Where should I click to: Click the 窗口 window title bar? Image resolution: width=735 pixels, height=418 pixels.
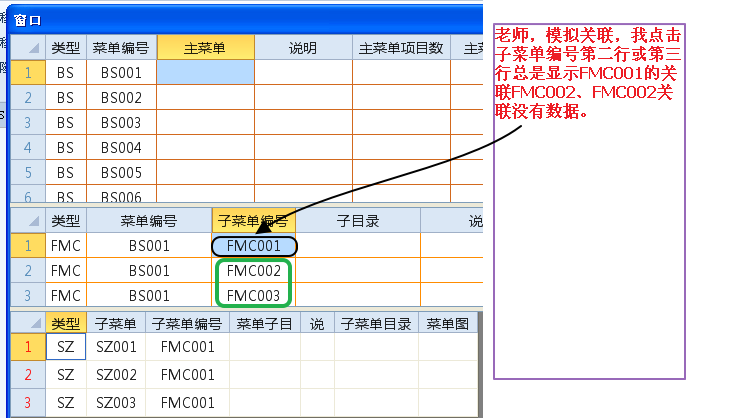[x=245, y=20]
